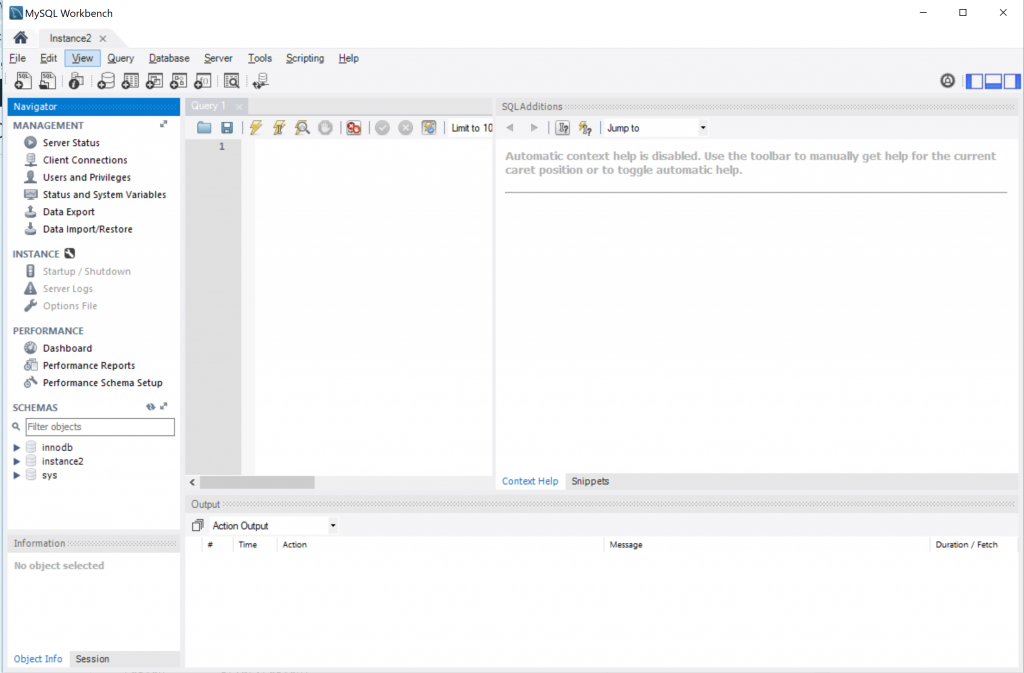Viewport: 1024px width, 673px height.
Task: Switch to the Session tab
Action: click(92, 659)
